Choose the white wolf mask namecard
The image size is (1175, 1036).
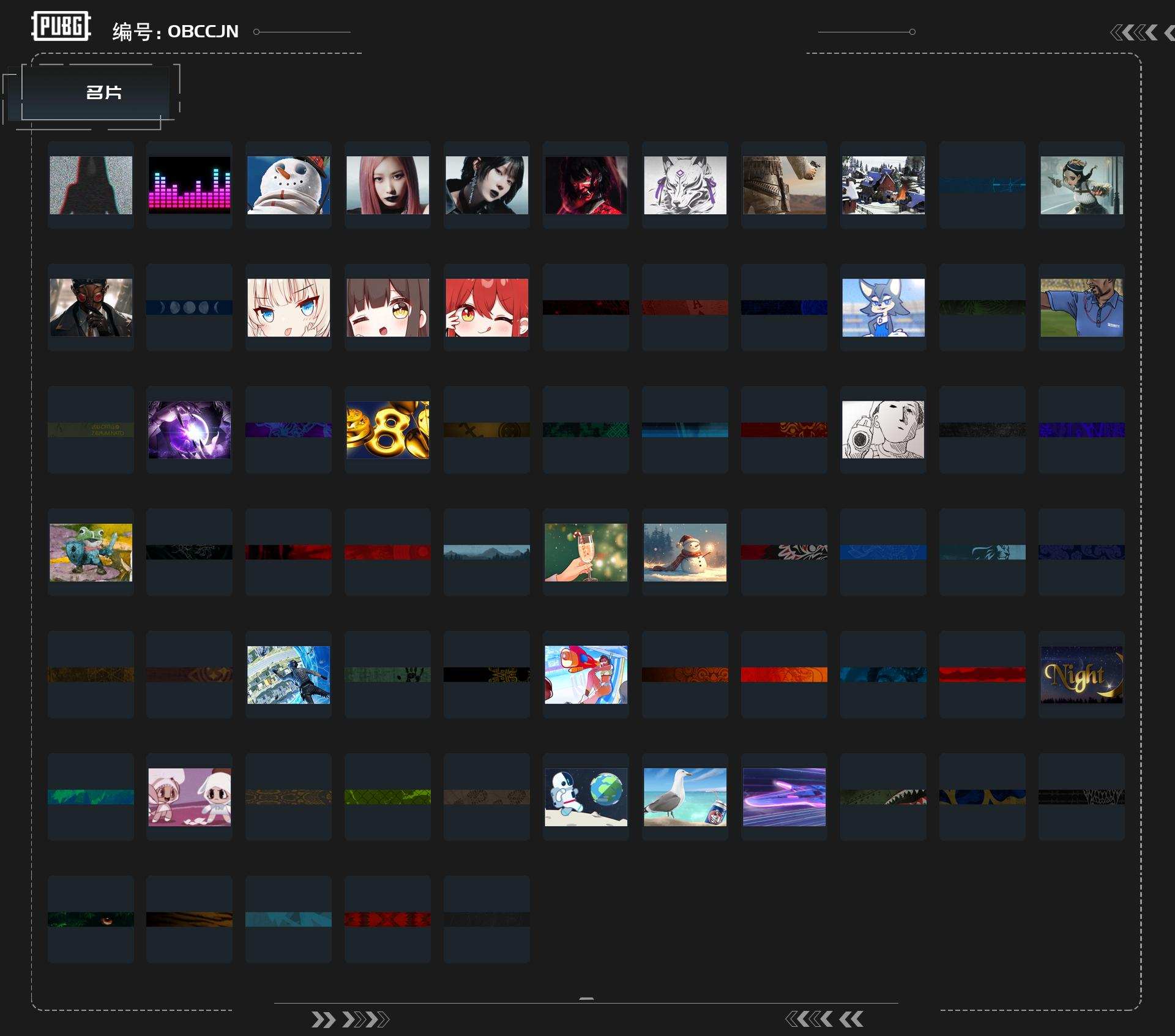coord(685,185)
